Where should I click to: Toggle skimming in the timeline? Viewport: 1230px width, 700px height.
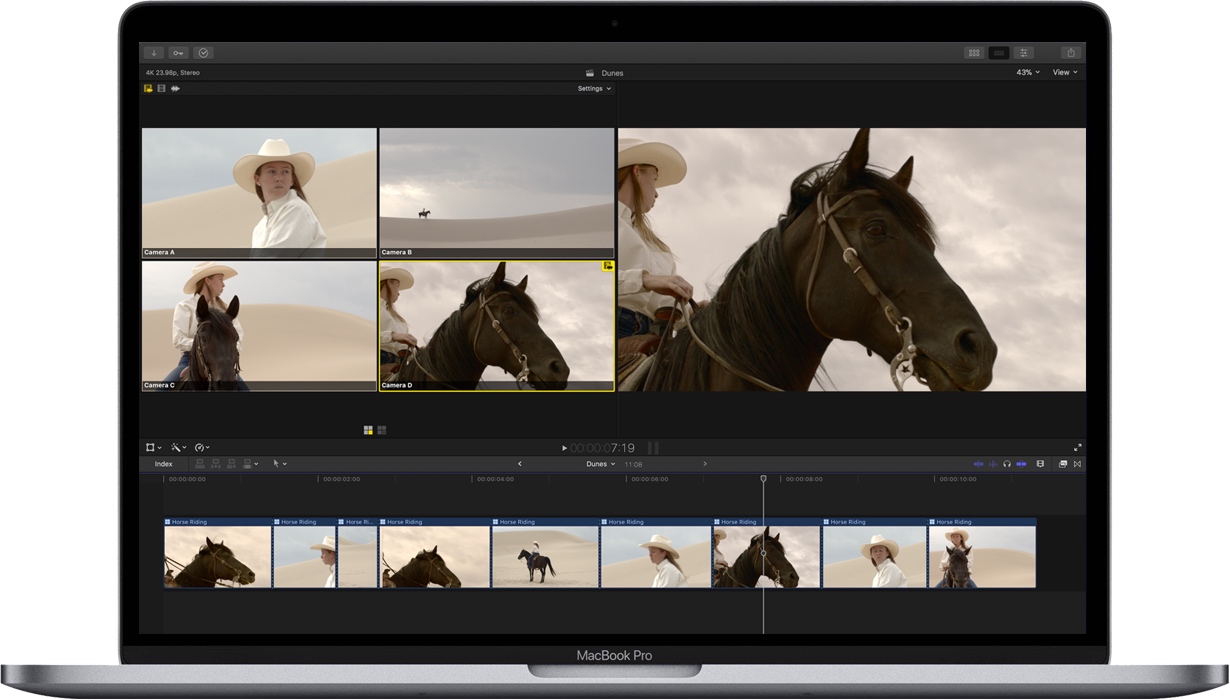[980, 463]
